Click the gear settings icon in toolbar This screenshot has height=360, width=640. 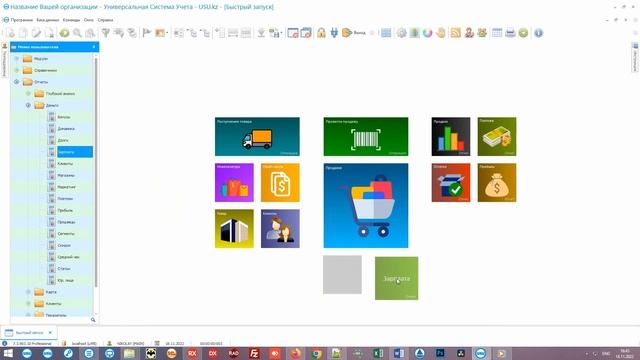coord(402,33)
